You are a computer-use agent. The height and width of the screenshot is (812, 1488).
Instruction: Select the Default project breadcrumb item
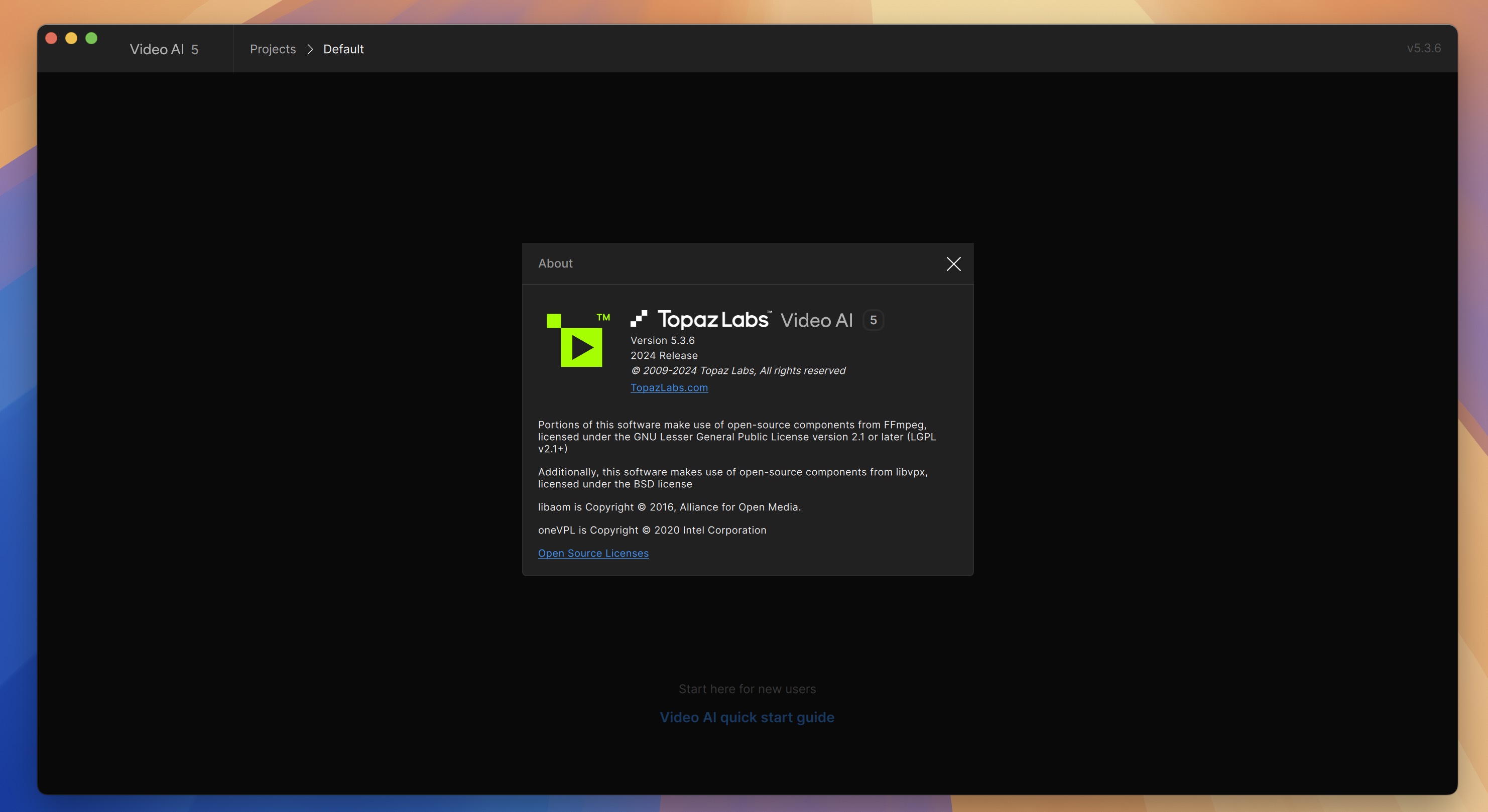(x=344, y=48)
